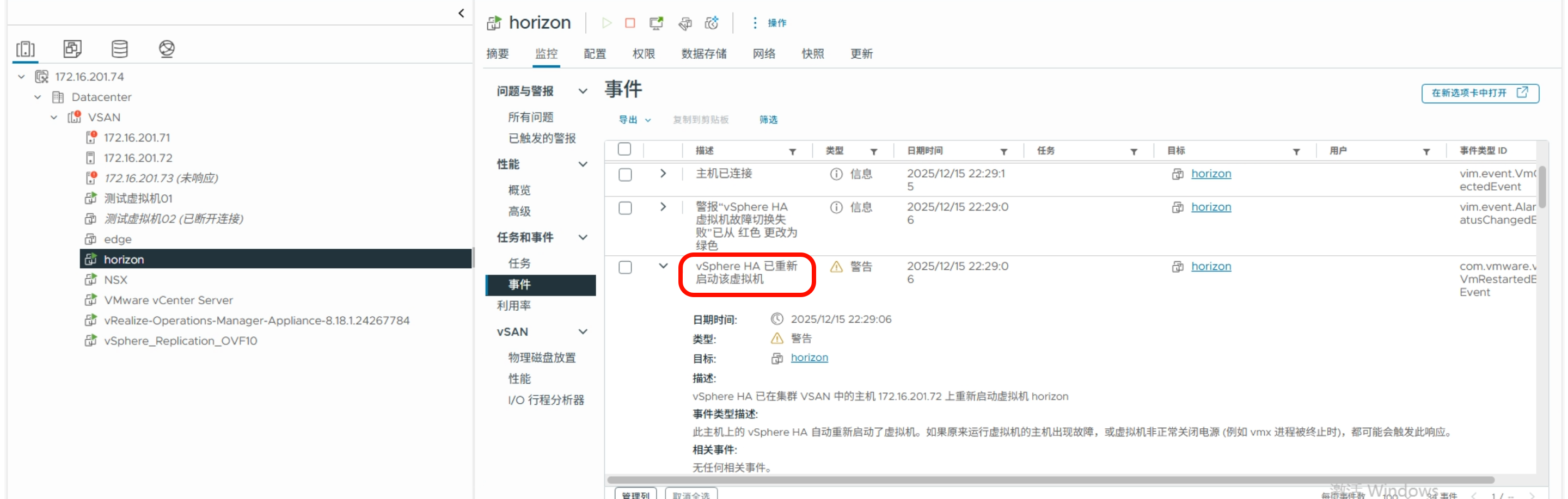Viewport: 1568px width, 499px height.
Task: Collapse the vSAN section
Action: tap(583, 331)
